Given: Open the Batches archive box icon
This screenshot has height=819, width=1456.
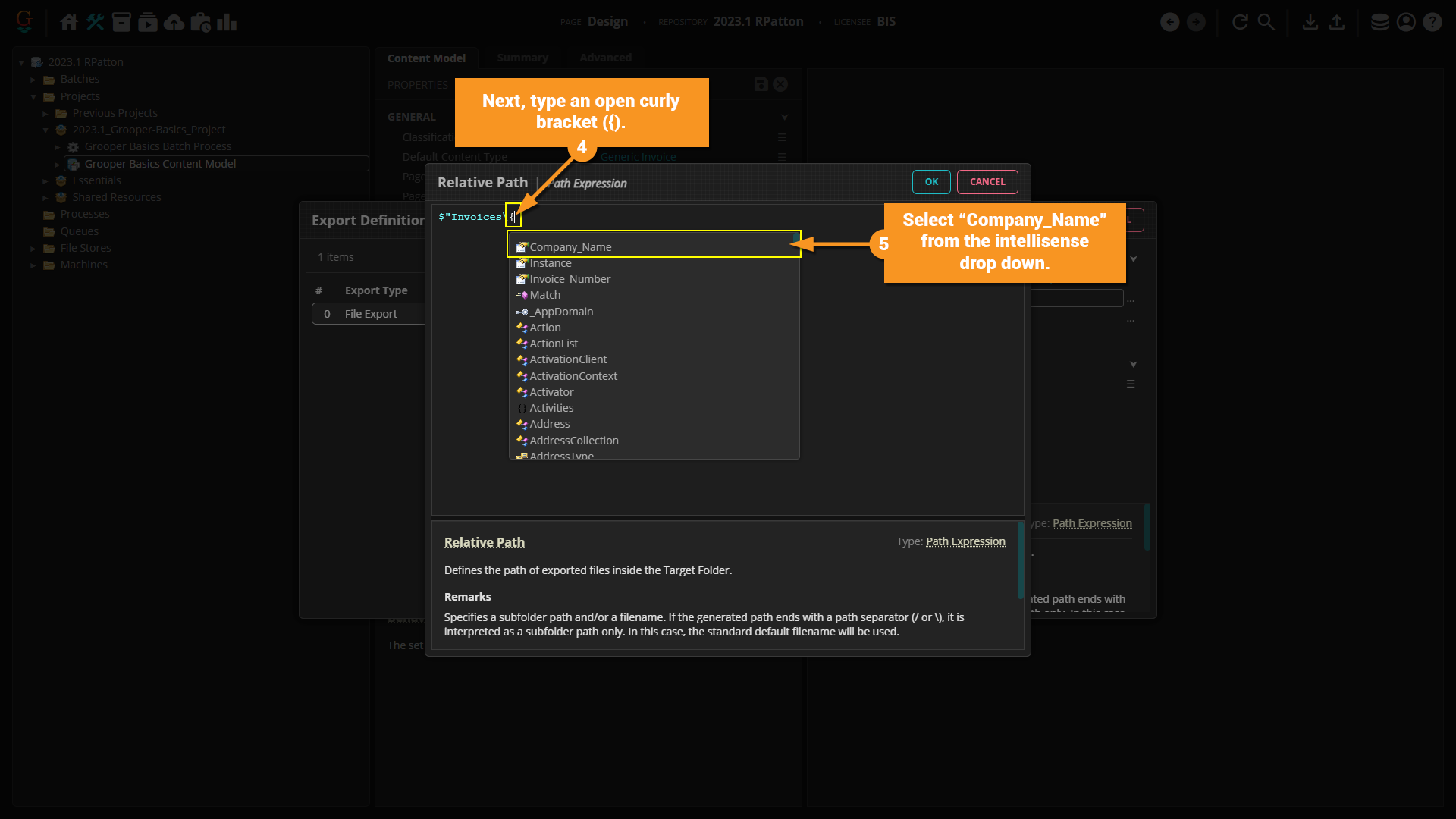Looking at the screenshot, I should pyautogui.click(x=121, y=22).
